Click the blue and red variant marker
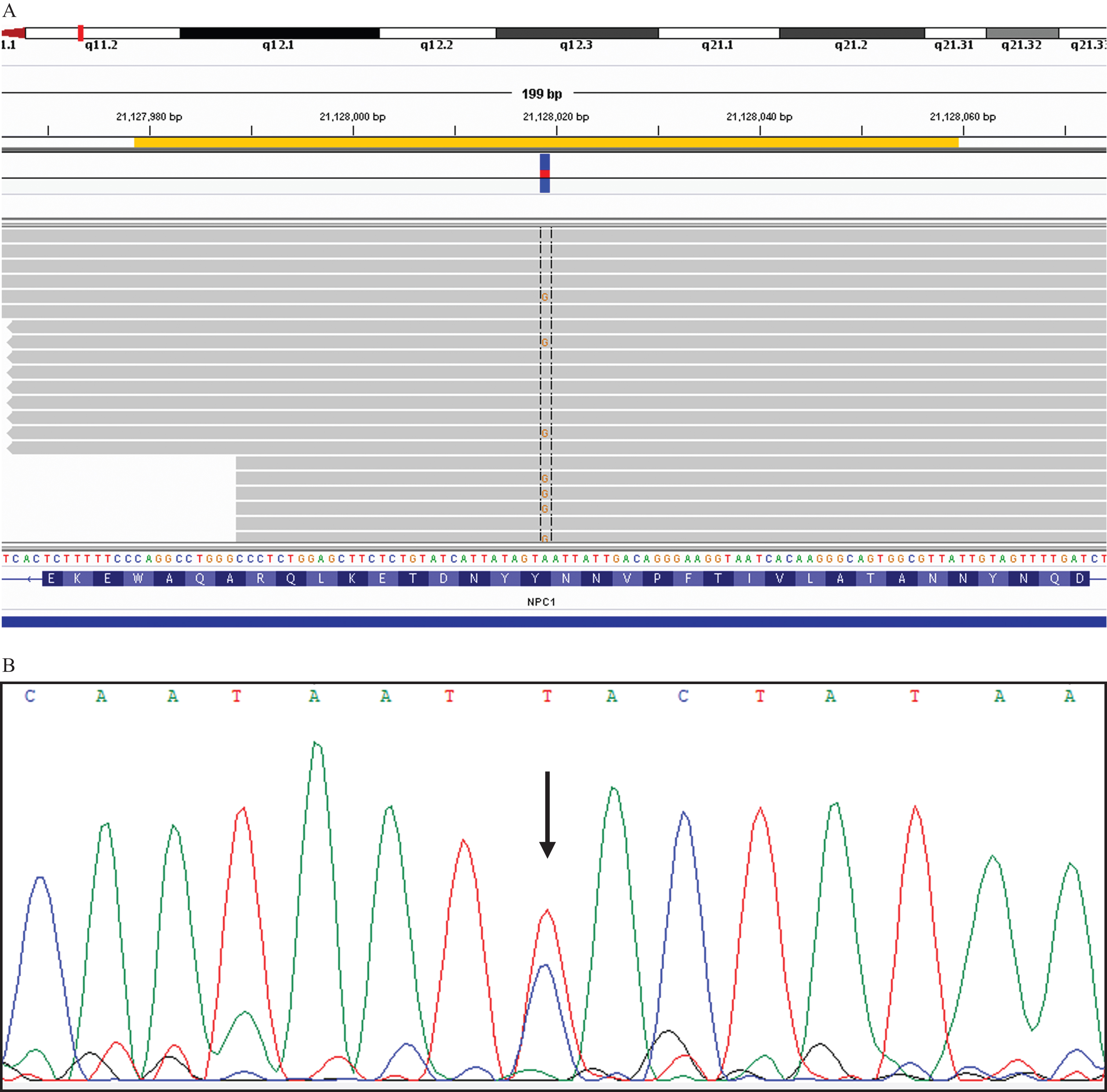1107x1092 pixels. click(x=545, y=173)
